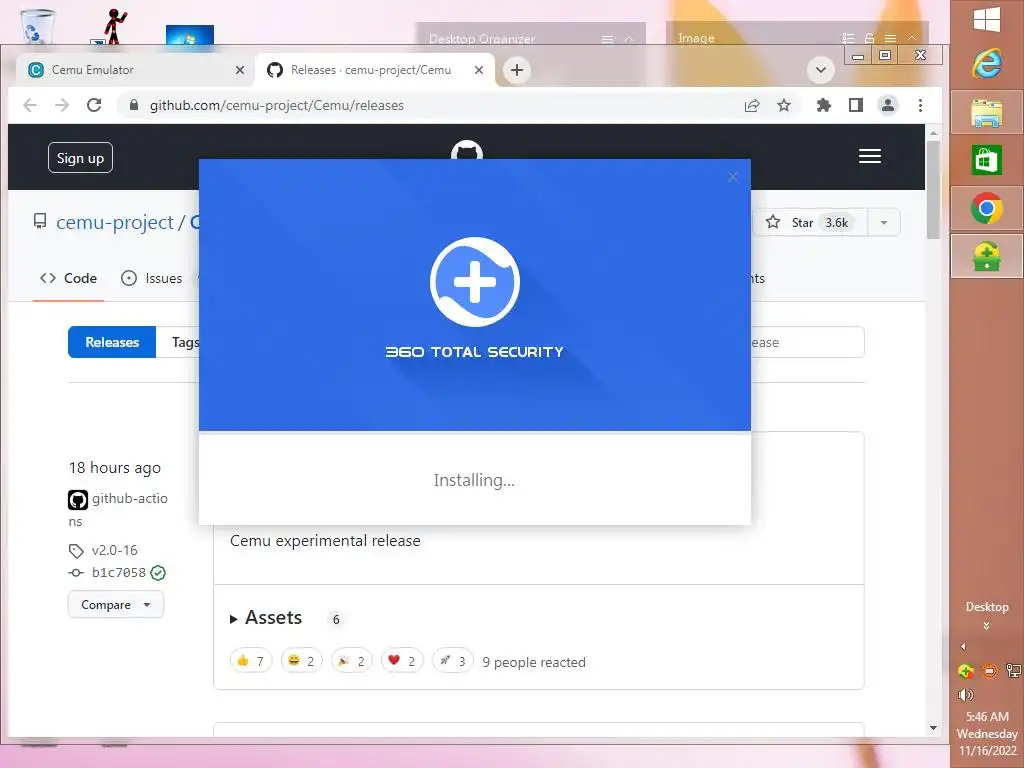Share this page from address bar
The image size is (1024, 768).
pyautogui.click(x=752, y=105)
